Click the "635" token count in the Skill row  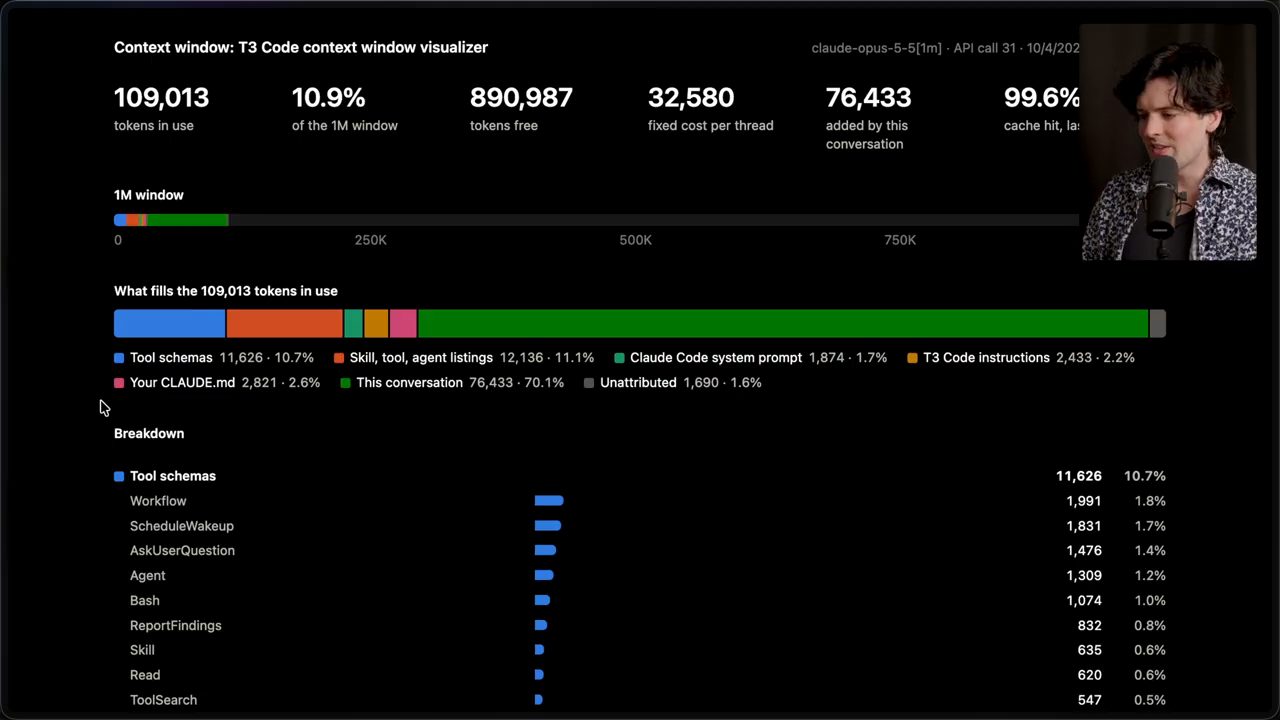pos(1090,650)
